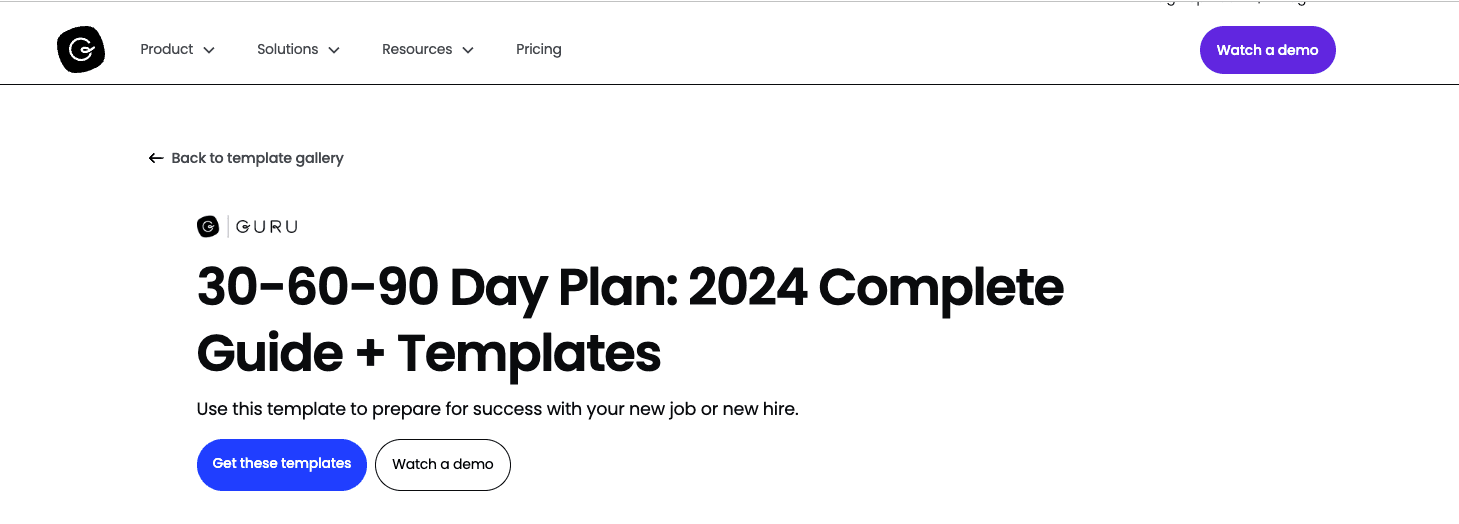Click the 'Use this template' subtitle text
Viewport: 1459px width, 524px height.
pos(497,409)
